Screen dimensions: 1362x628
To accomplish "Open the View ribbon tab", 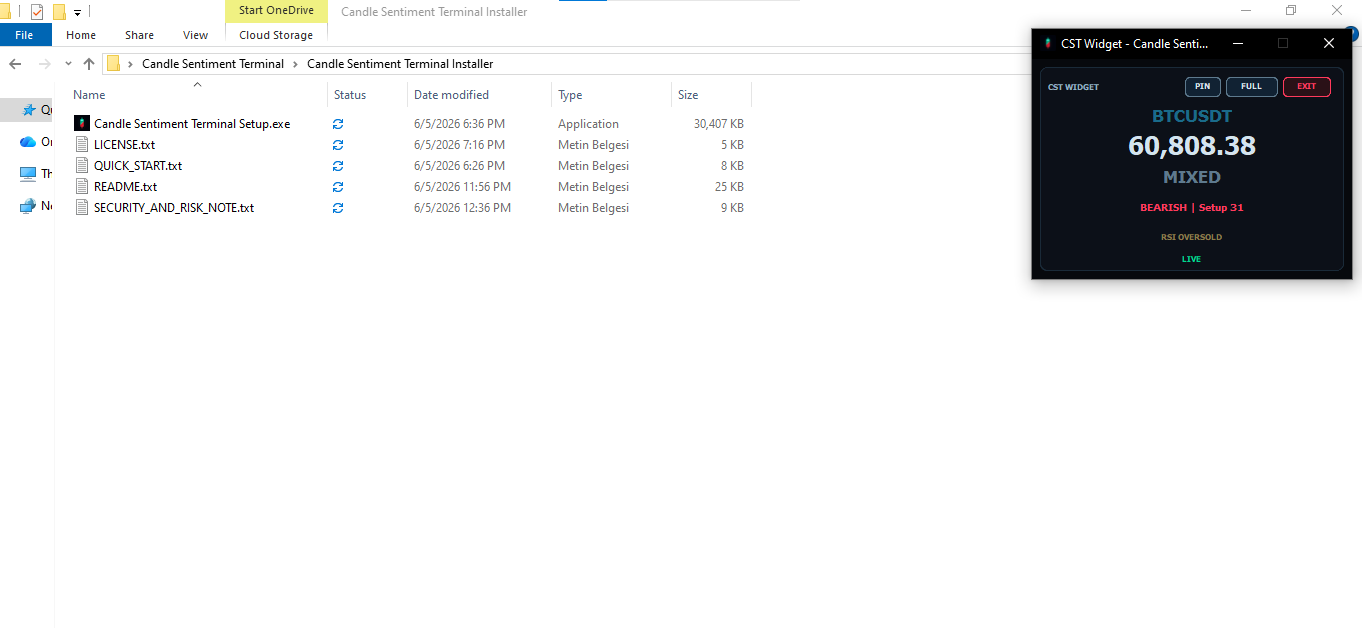I will click(195, 35).
